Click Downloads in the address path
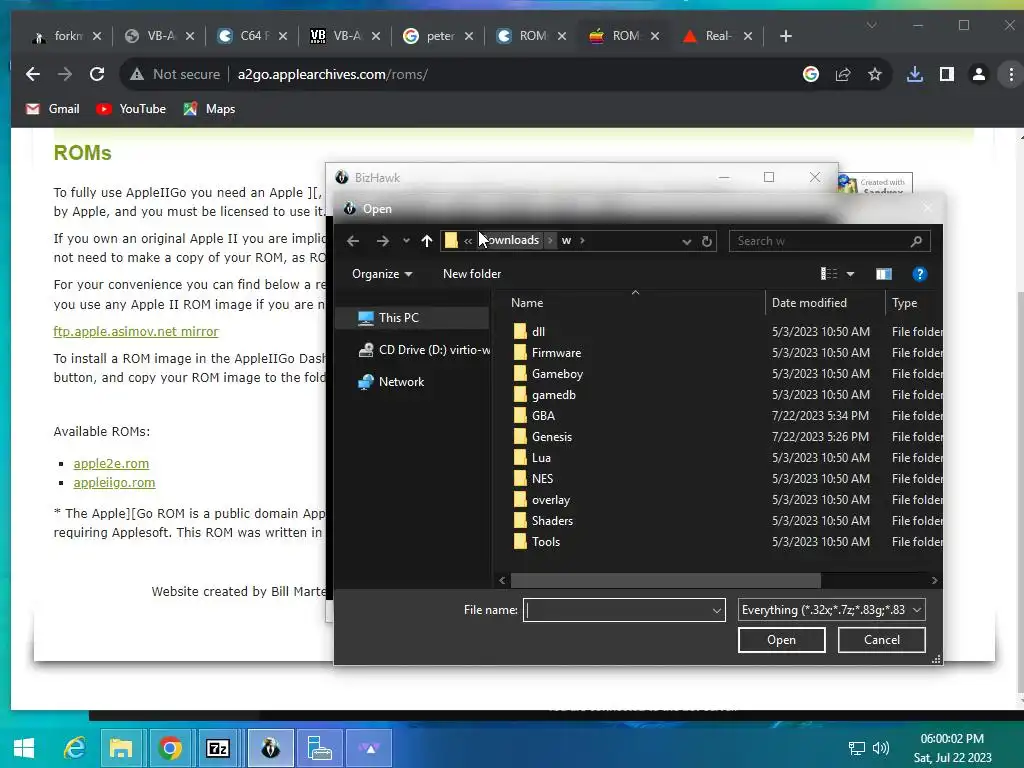1024x768 pixels. point(511,240)
